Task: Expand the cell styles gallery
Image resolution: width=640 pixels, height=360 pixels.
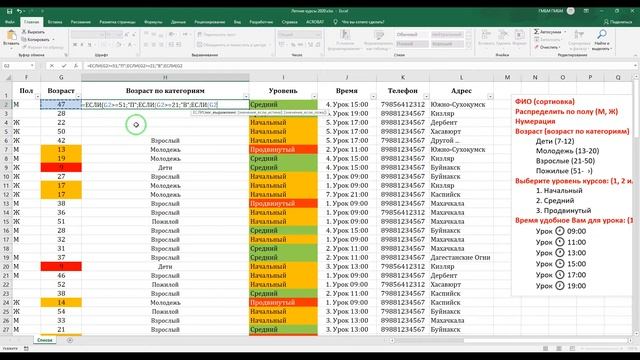Action: tap(469, 45)
